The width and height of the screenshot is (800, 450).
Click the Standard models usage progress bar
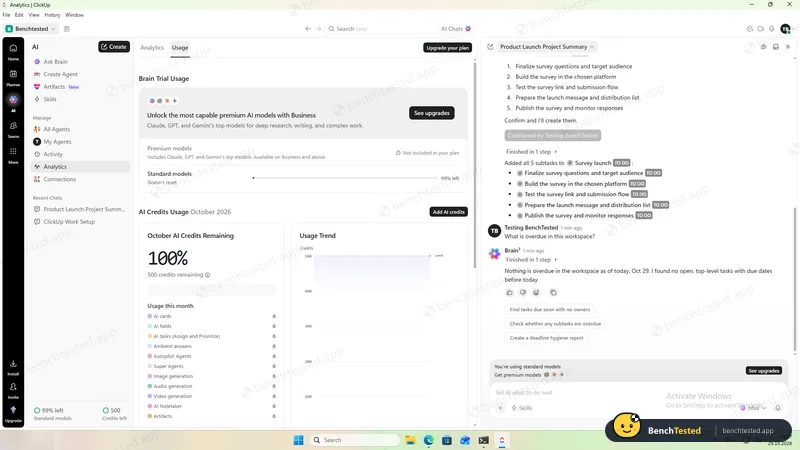pos(345,178)
